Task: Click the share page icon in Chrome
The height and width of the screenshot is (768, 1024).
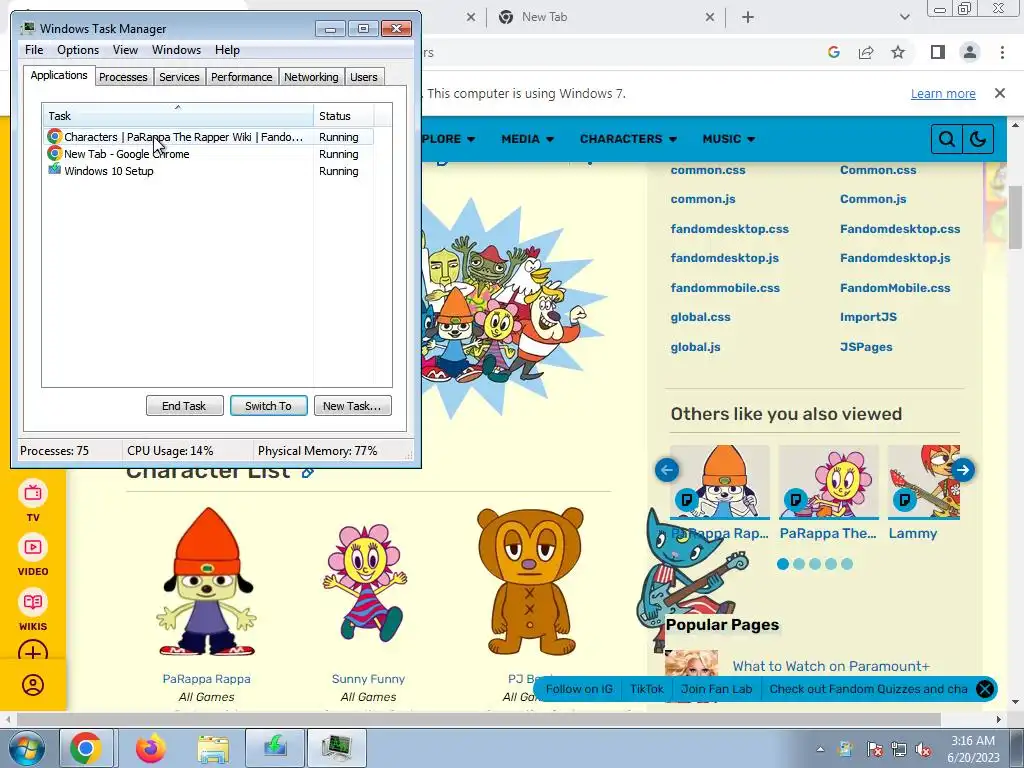Action: [x=866, y=52]
